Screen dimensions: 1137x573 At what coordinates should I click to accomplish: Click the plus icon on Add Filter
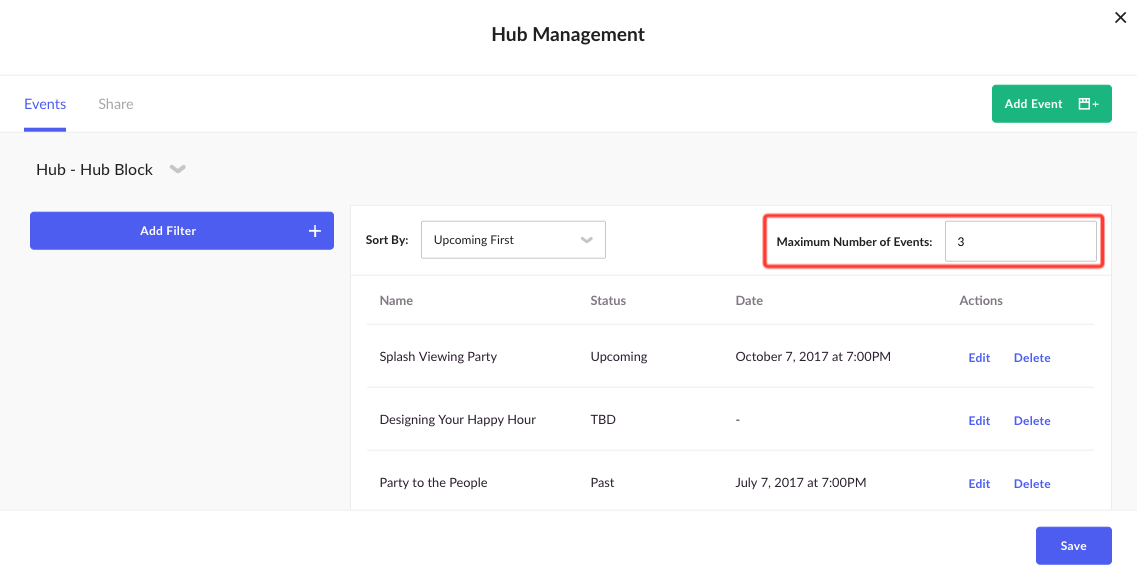[x=315, y=231]
